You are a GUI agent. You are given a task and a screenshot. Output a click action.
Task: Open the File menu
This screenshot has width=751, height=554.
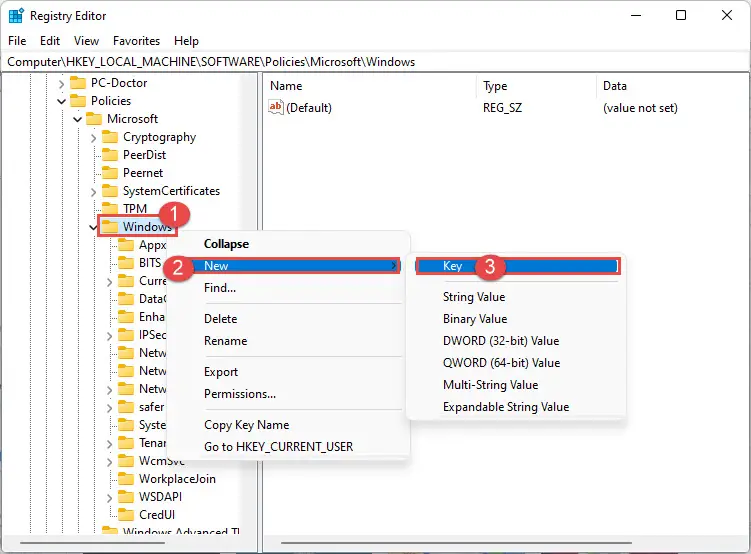click(x=17, y=41)
